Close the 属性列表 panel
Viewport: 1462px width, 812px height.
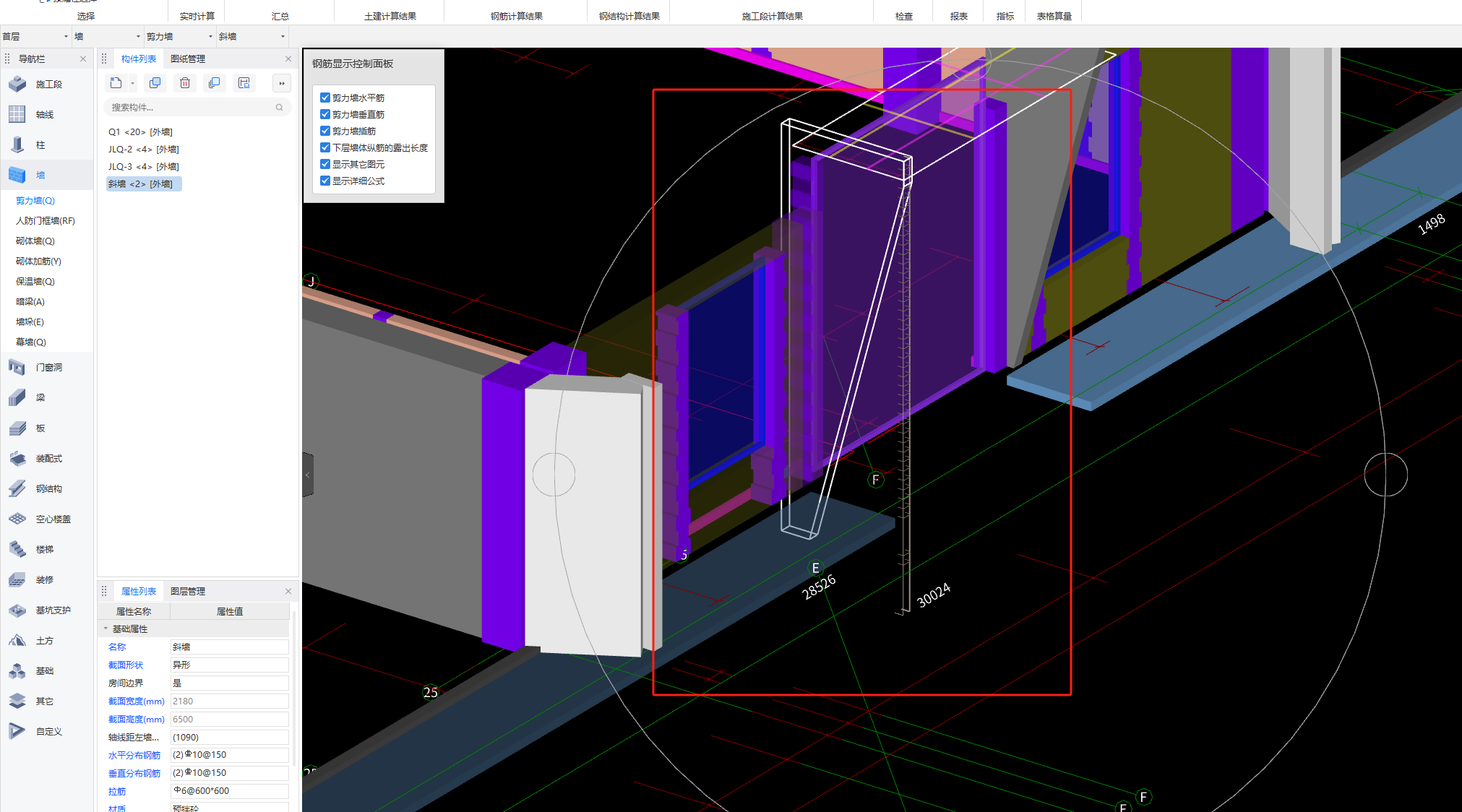[x=288, y=592]
